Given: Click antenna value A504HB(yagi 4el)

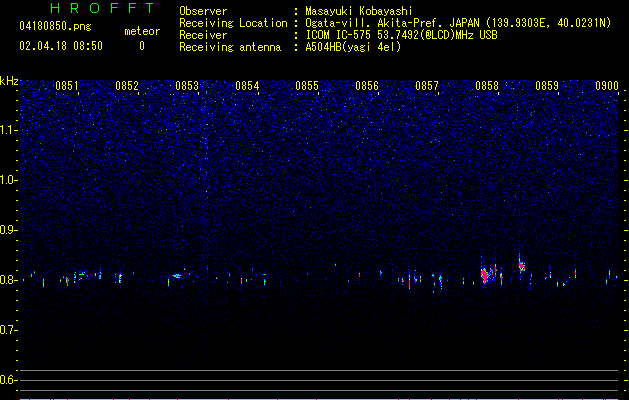Looking at the screenshot, I should pos(353,47).
